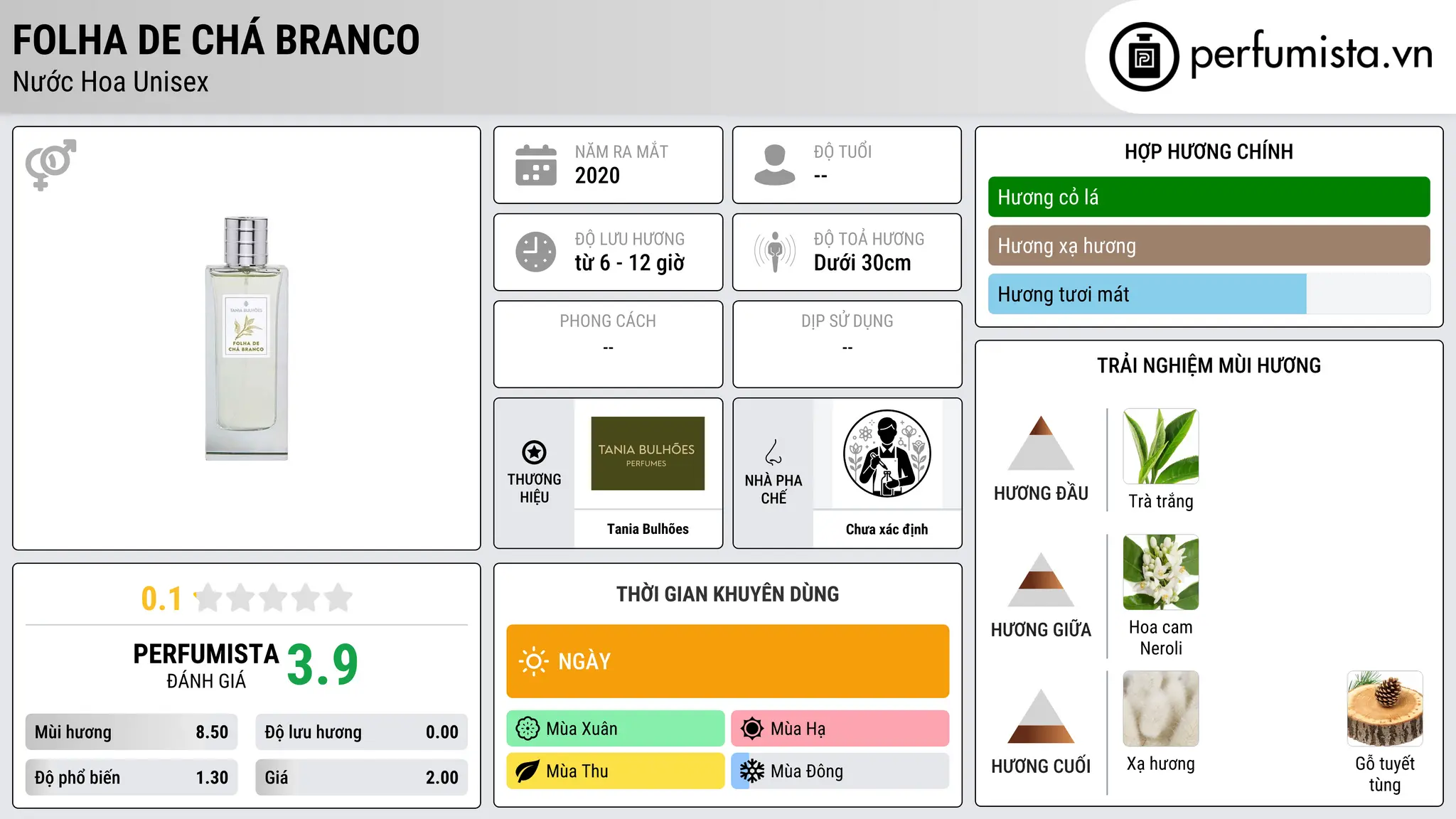
Task: Click the unisex gender symbol icon
Action: (x=50, y=165)
